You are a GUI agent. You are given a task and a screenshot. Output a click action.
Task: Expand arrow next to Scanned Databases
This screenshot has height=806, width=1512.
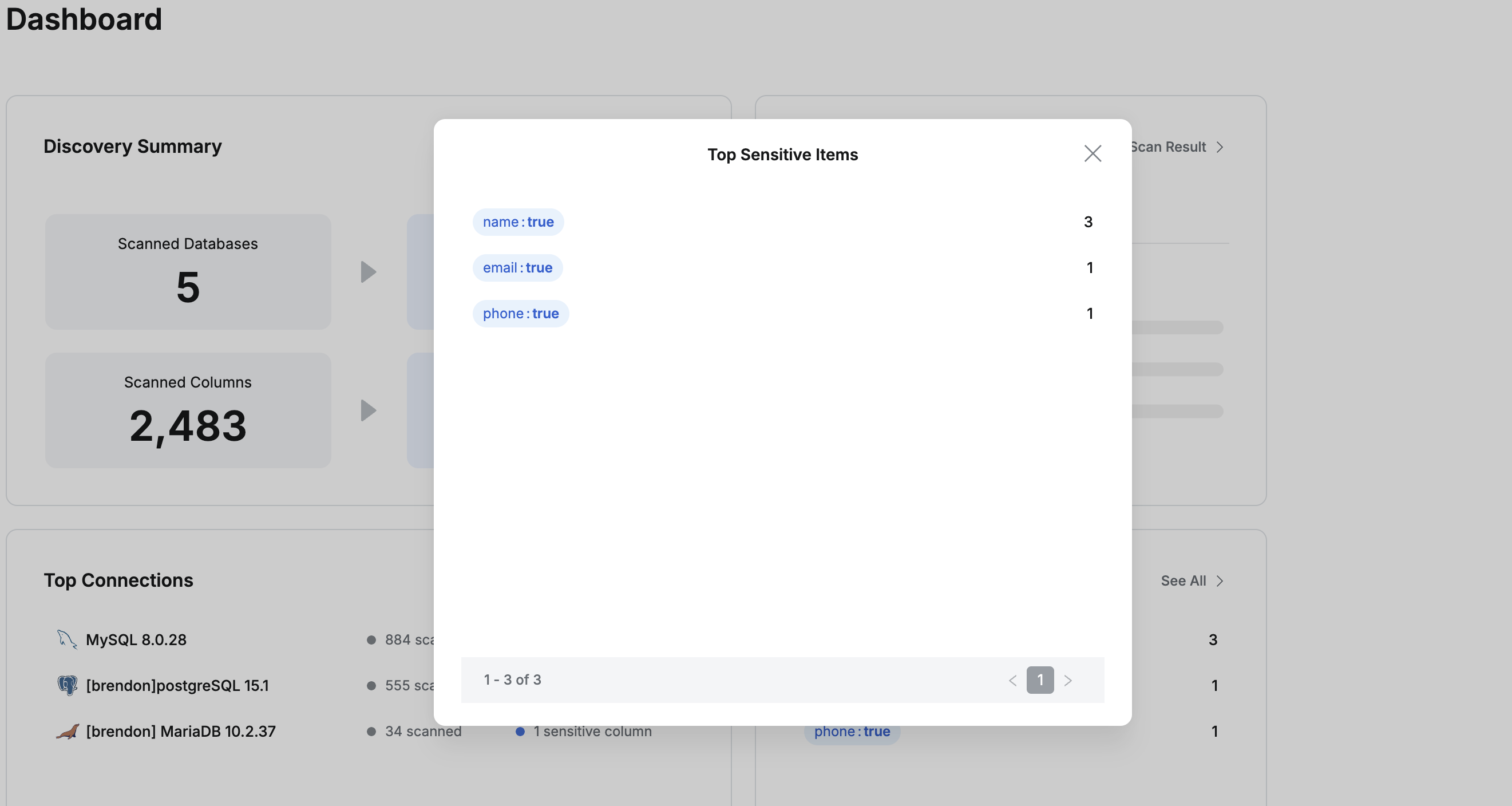coord(368,272)
